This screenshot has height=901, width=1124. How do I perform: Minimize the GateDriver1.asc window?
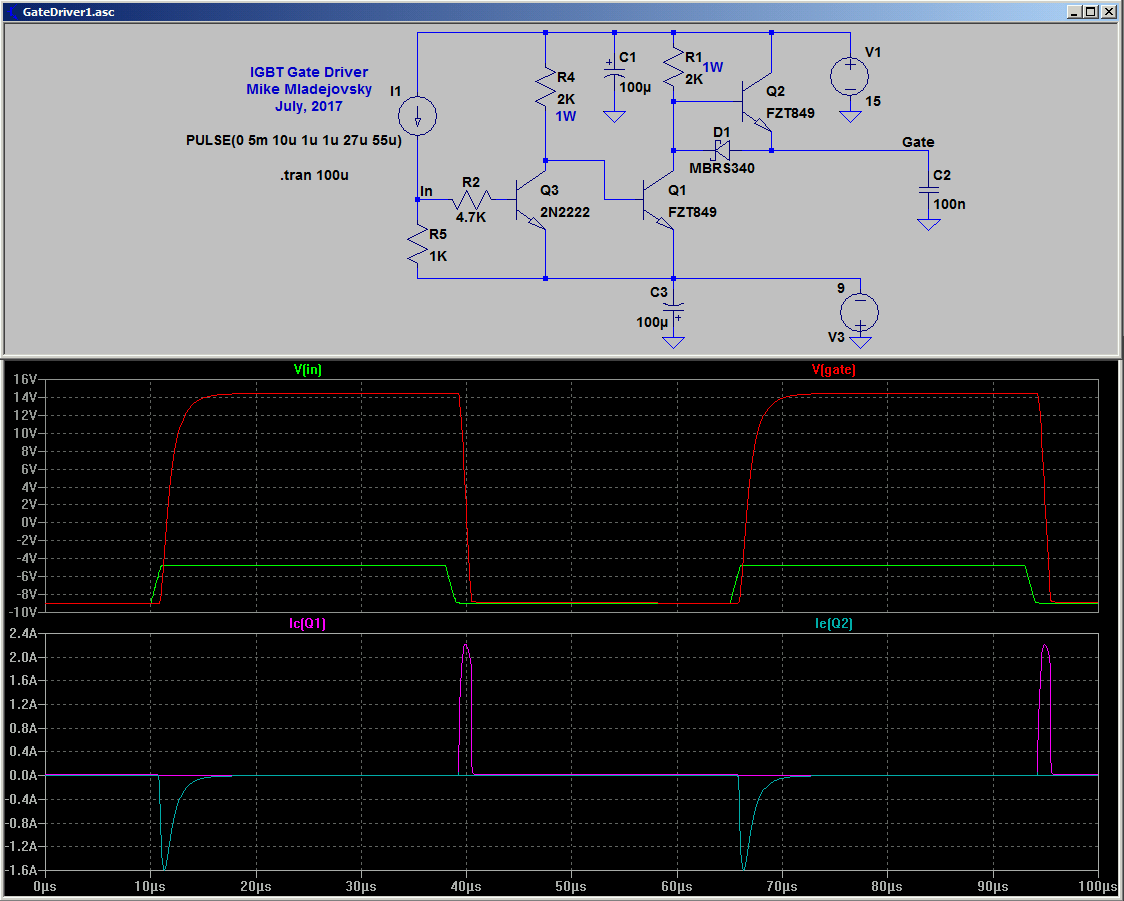pyautogui.click(x=1074, y=11)
